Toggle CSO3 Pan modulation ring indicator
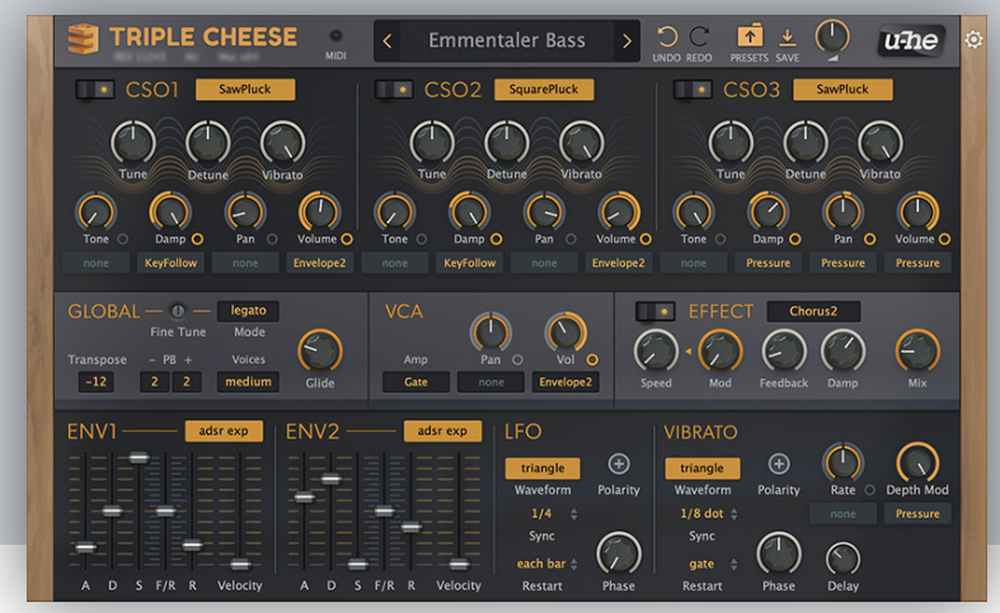This screenshot has width=1000, height=613. (x=869, y=239)
